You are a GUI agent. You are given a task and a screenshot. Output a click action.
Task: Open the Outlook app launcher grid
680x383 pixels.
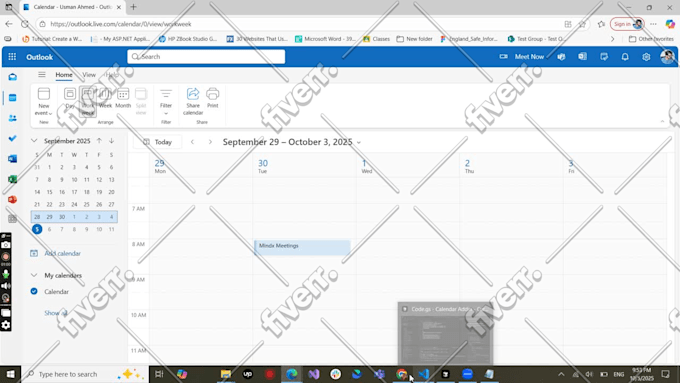[x=12, y=57]
